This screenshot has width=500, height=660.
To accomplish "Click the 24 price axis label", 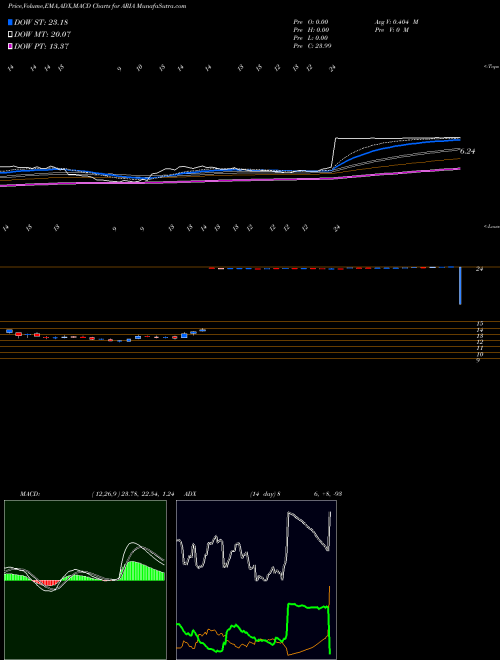I will (479, 269).
